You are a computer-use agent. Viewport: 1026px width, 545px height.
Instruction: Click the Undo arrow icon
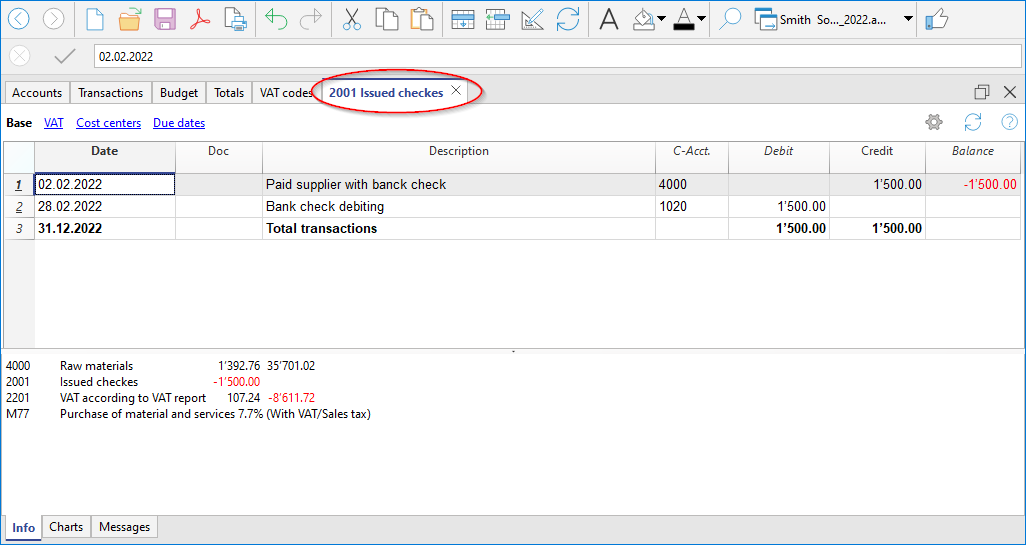coord(276,19)
